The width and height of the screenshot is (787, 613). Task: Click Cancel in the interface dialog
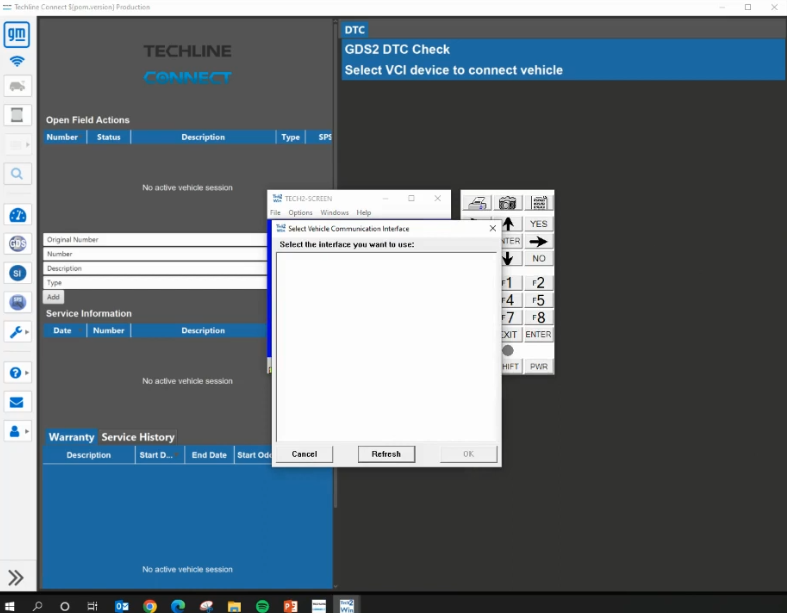pos(304,454)
